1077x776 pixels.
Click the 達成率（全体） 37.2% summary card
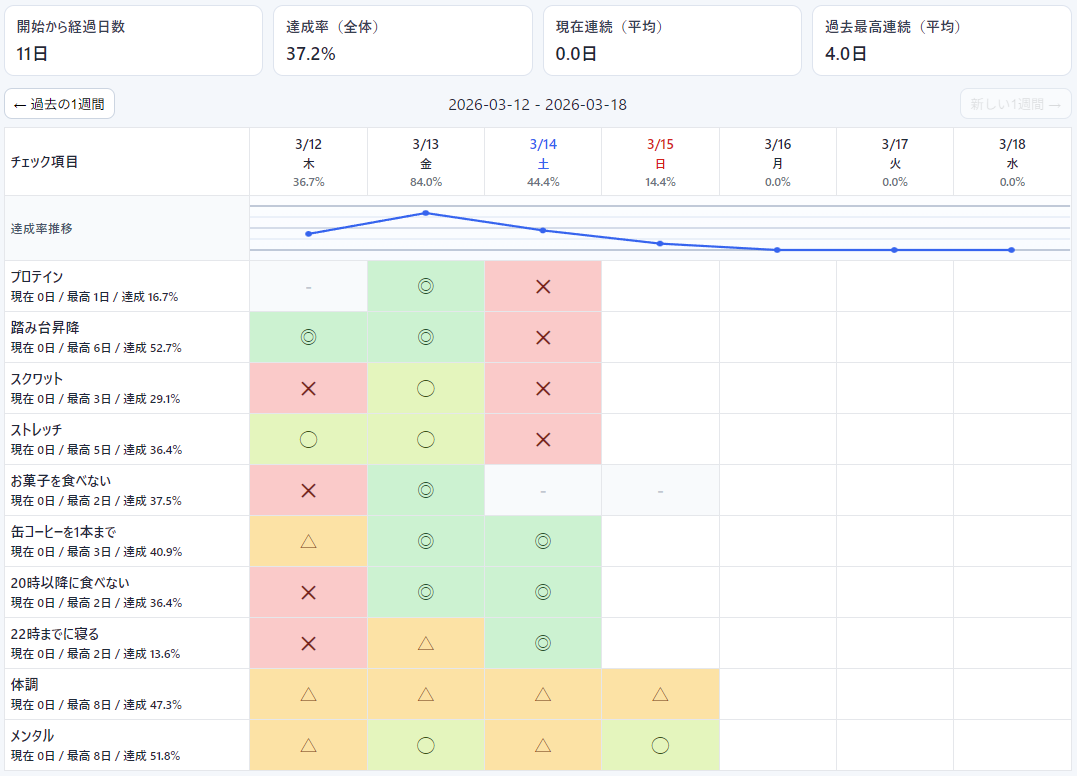402,40
